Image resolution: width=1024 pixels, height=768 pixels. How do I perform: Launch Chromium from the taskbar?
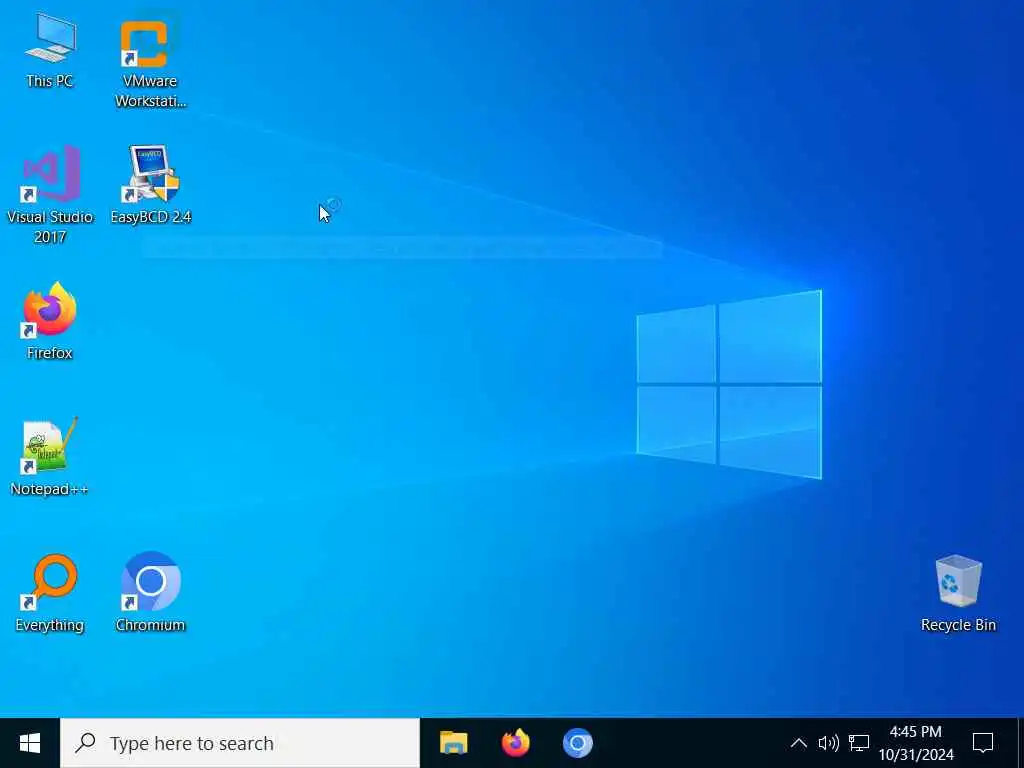pyautogui.click(x=578, y=743)
